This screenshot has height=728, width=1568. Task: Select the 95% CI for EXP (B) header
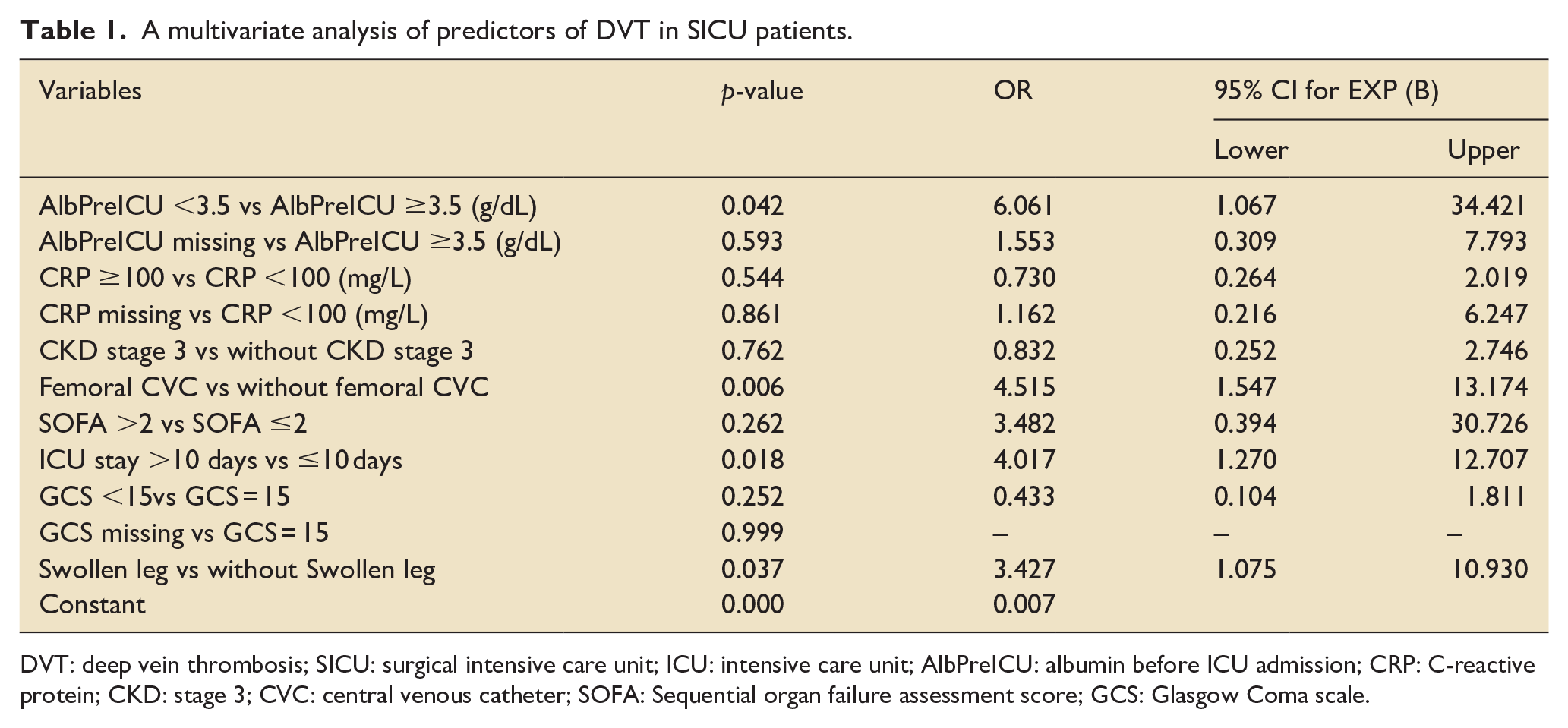coord(1327,91)
